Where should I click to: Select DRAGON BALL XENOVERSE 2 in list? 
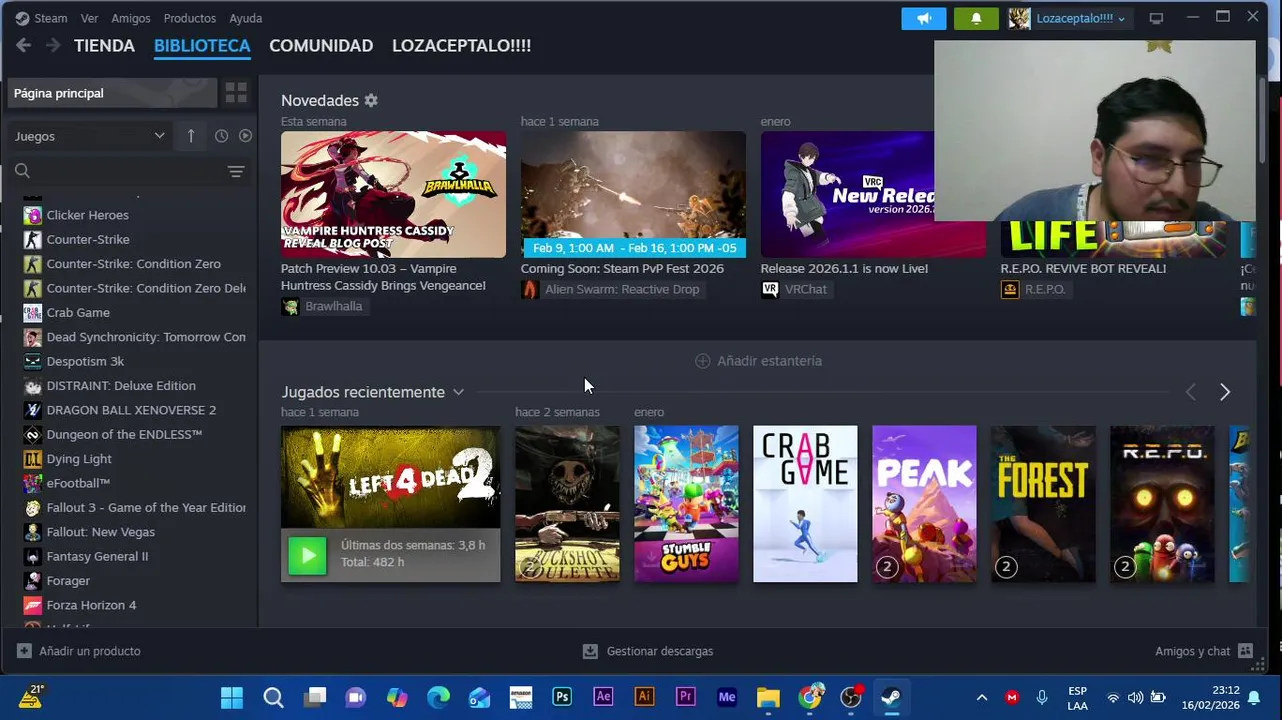point(133,410)
